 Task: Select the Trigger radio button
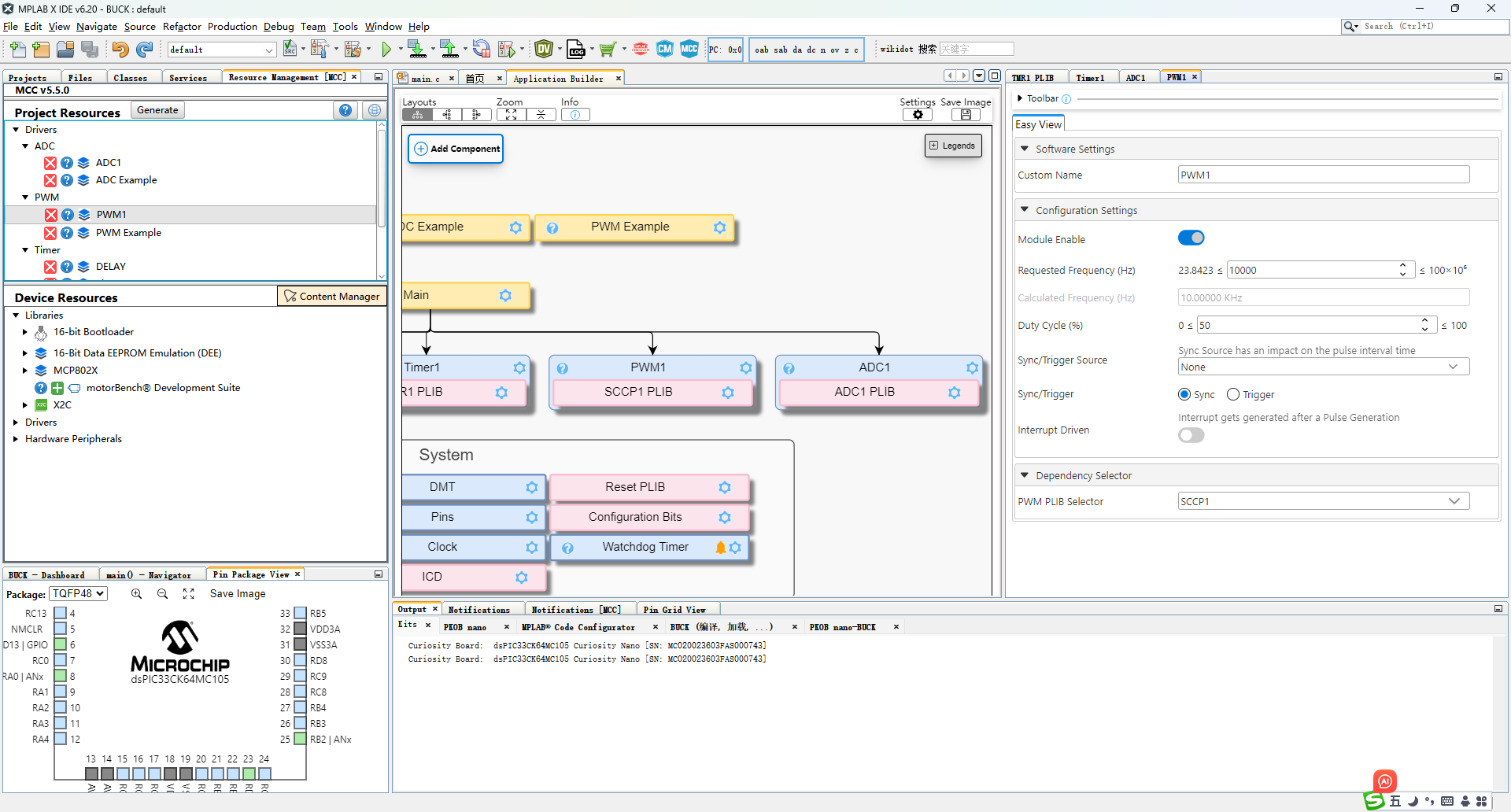pos(1233,394)
